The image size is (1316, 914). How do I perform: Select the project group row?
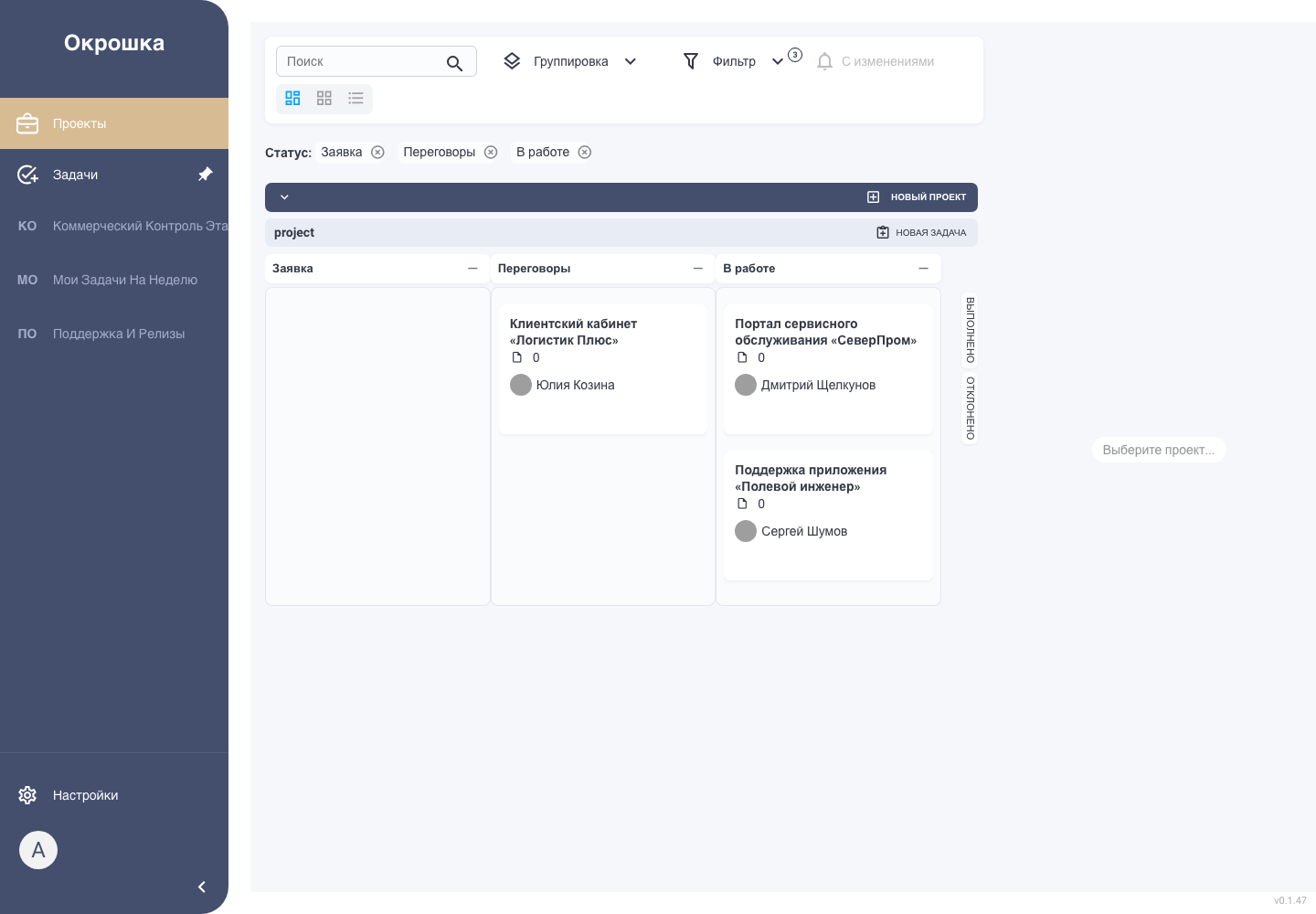pyautogui.click(x=621, y=233)
